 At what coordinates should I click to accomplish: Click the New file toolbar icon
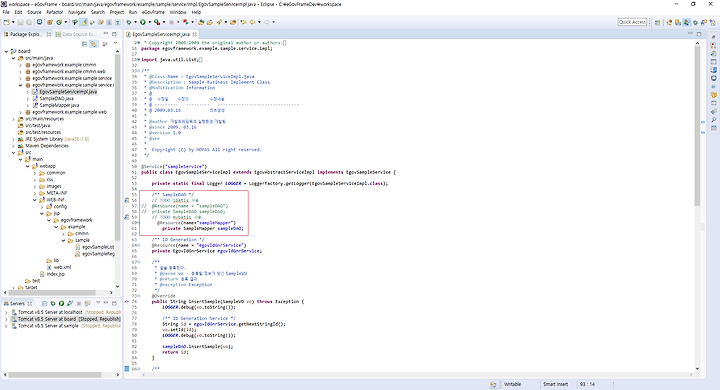coord(6,22)
